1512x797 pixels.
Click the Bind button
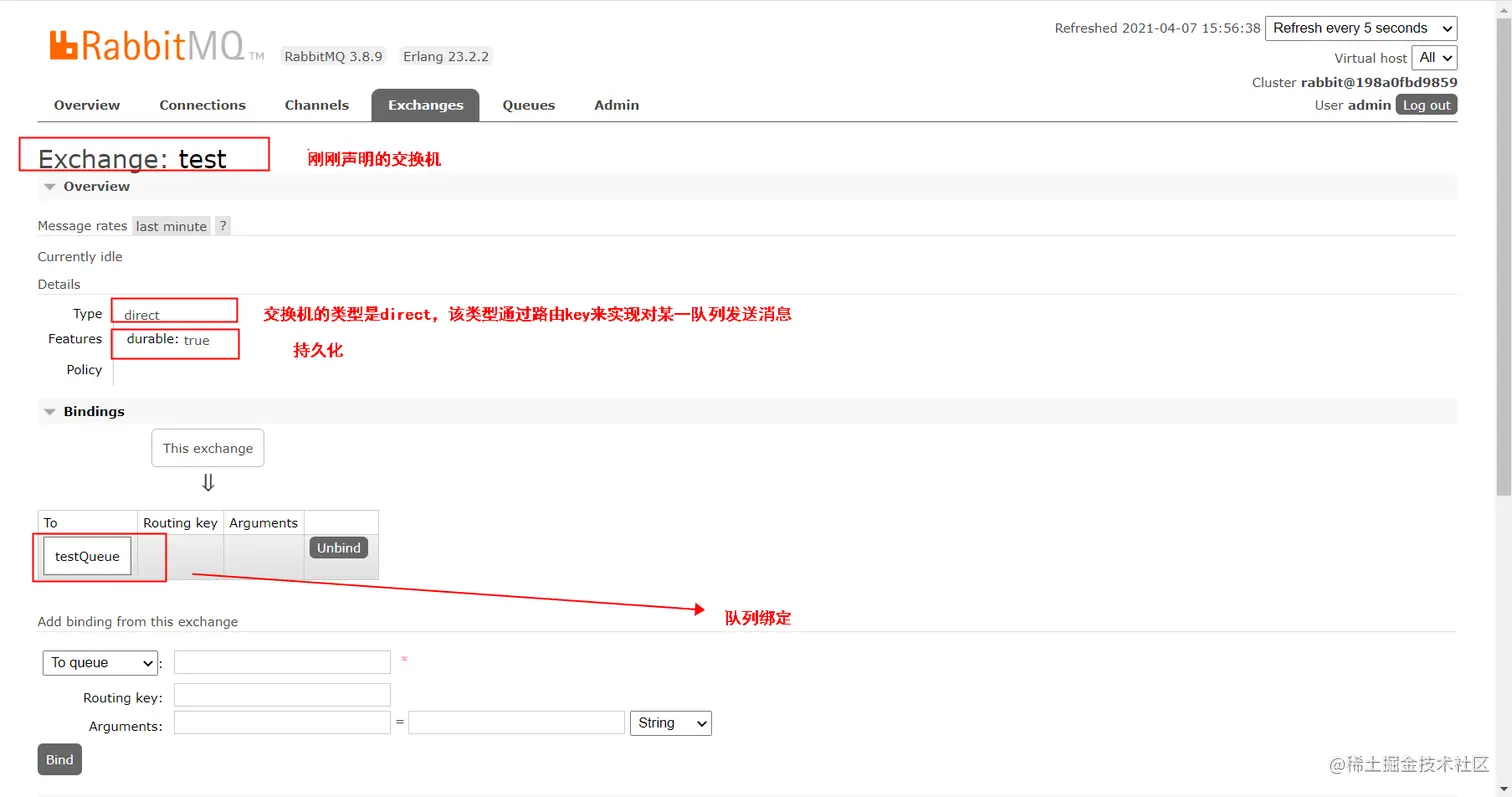(x=60, y=760)
